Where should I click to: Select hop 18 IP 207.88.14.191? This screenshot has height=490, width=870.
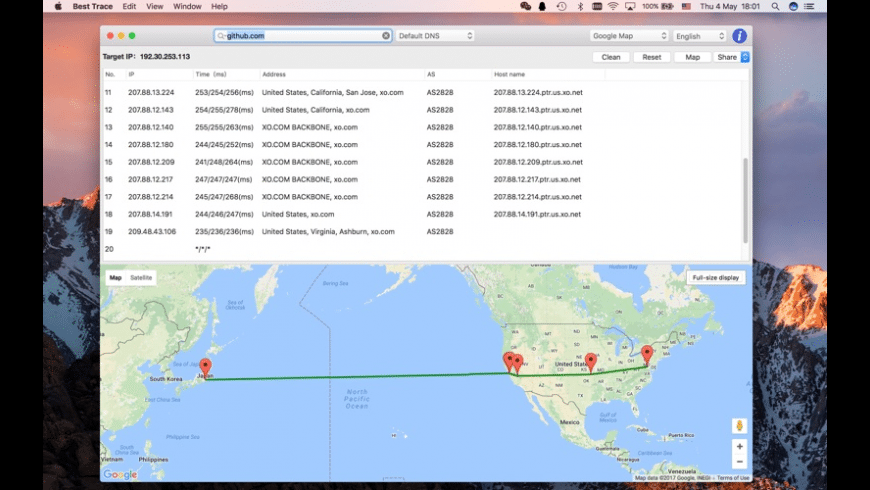tap(421, 214)
